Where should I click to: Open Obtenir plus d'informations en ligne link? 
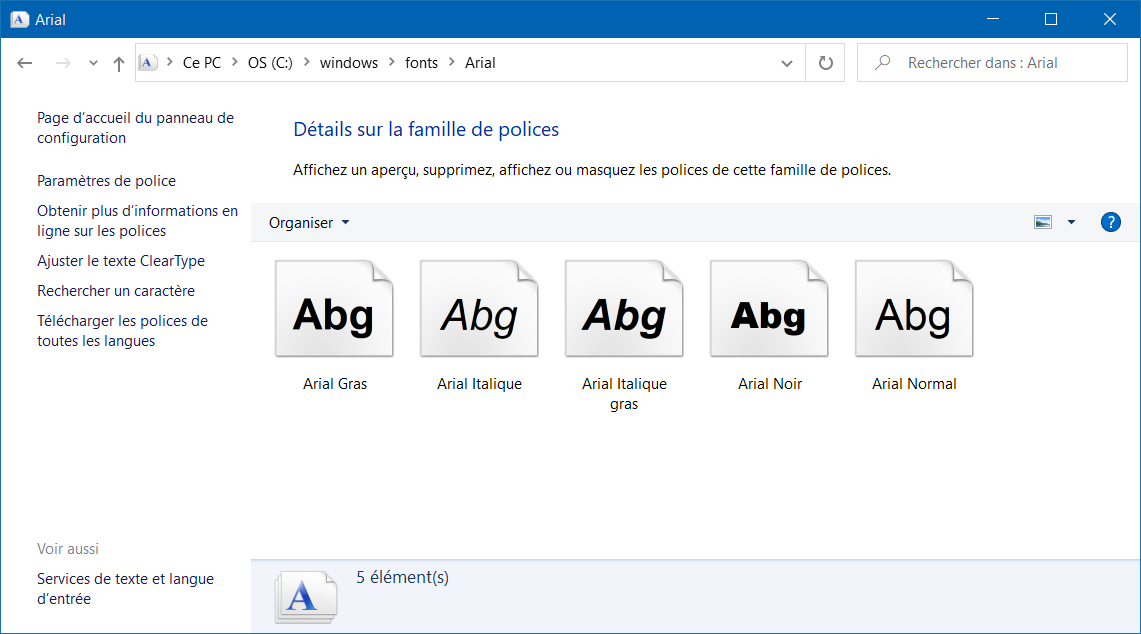[x=138, y=221]
